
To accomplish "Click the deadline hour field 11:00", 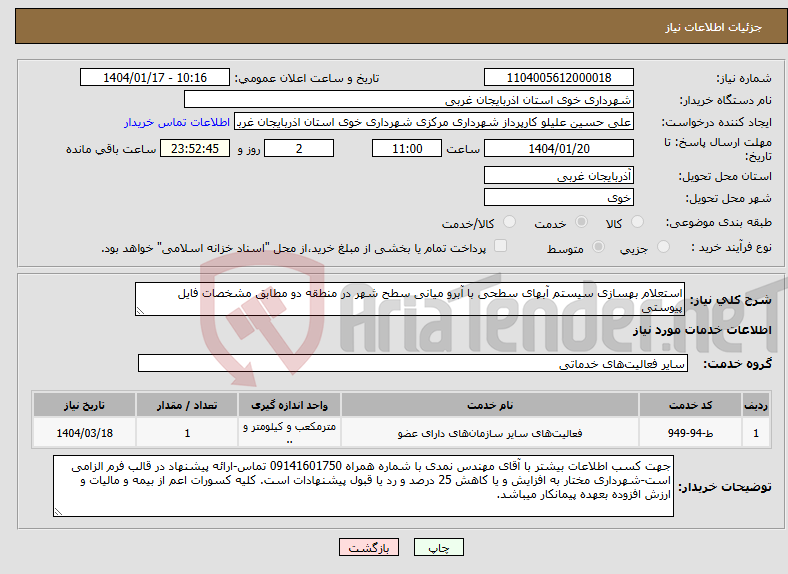I will pos(407,148).
